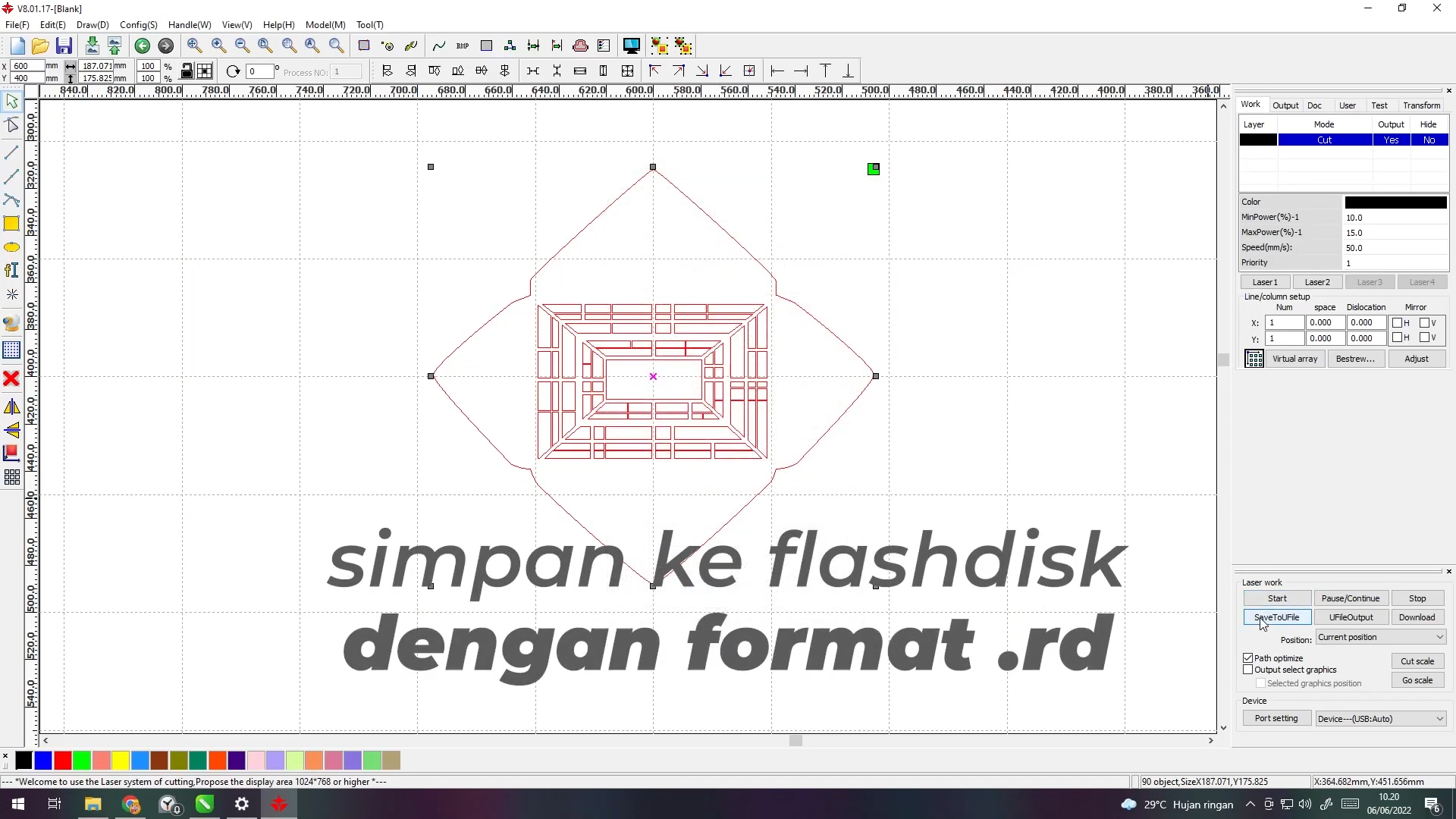Screen dimensions: 1456x819
Task: Switch to the Transform tab
Action: pyautogui.click(x=1421, y=105)
